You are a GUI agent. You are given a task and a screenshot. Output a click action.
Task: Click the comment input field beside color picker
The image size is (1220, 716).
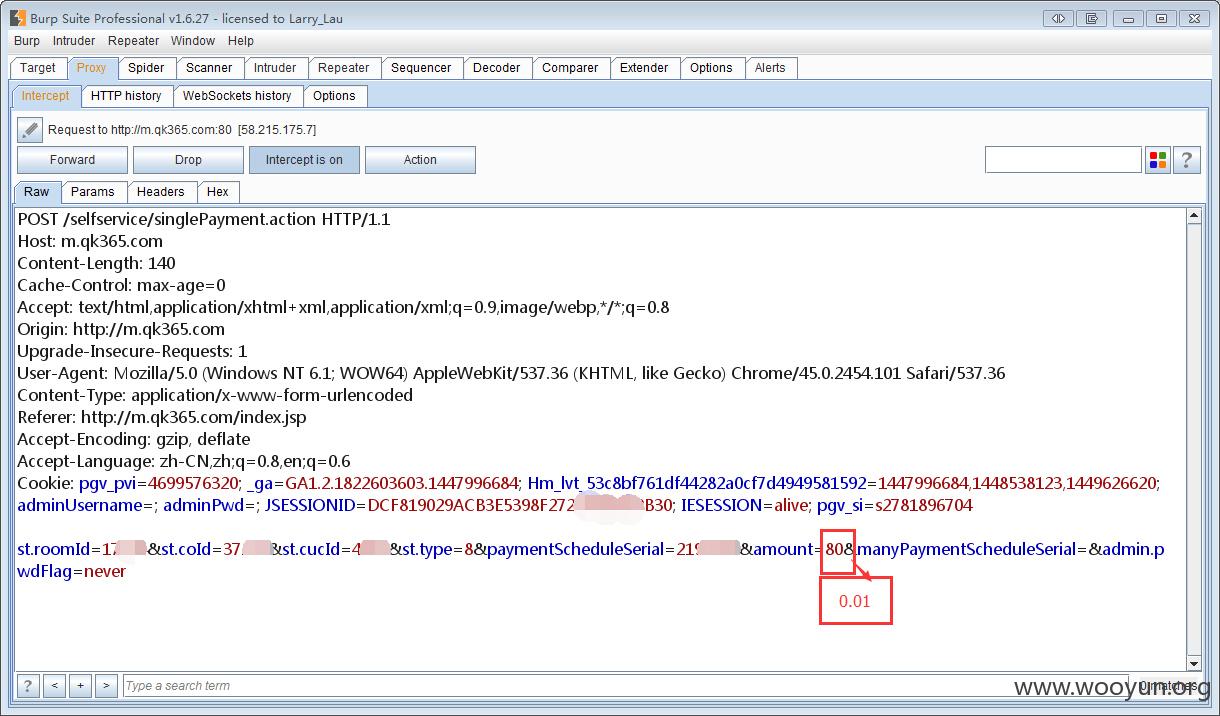[1063, 160]
